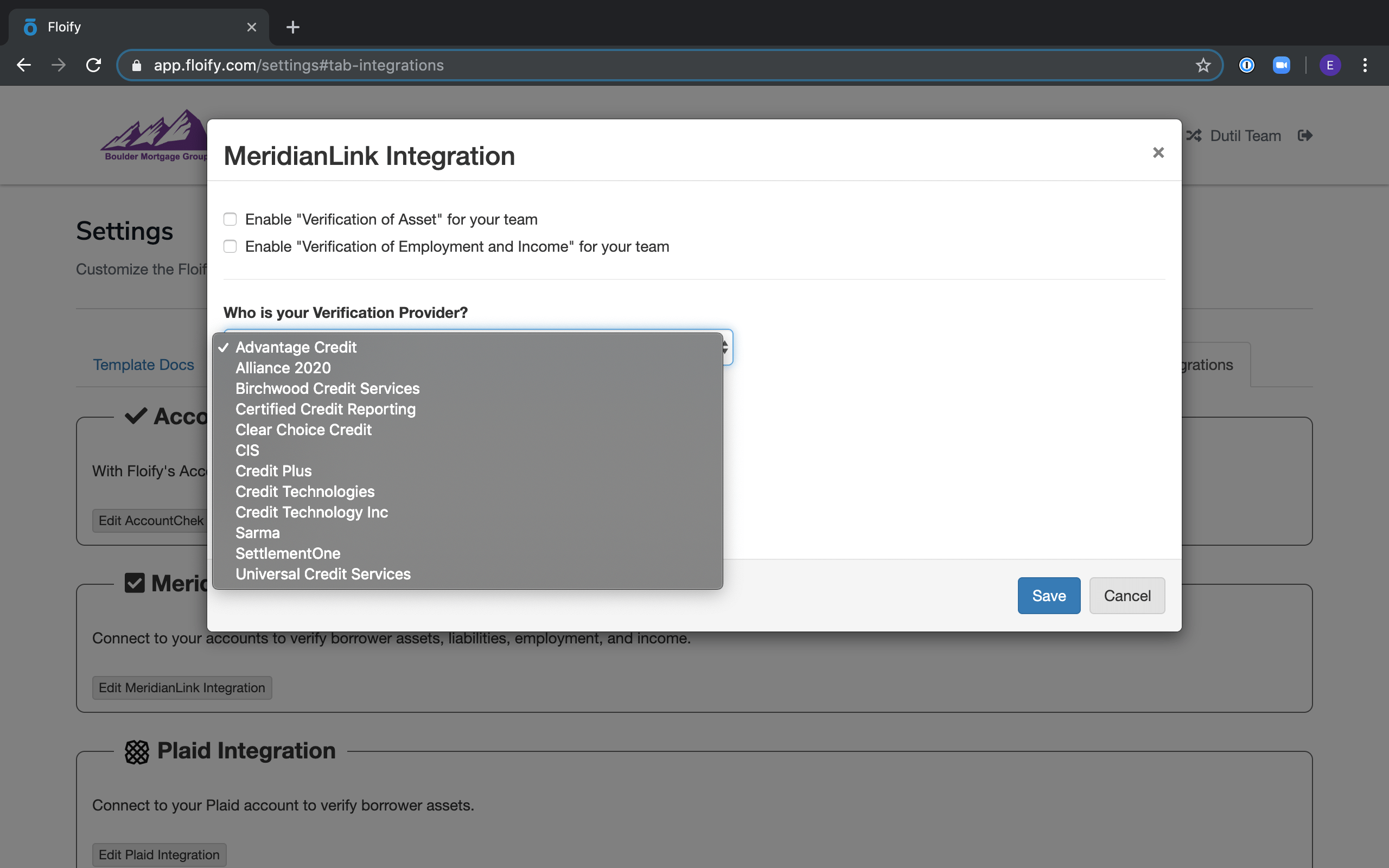
Task: Choose Credit Plus as verification provider
Action: click(273, 471)
